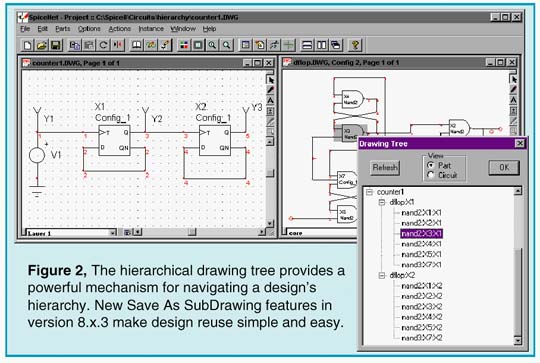The image size is (540, 363).
Task: Select nand2:X1:X2 in the drawing tree
Action: pos(422,286)
